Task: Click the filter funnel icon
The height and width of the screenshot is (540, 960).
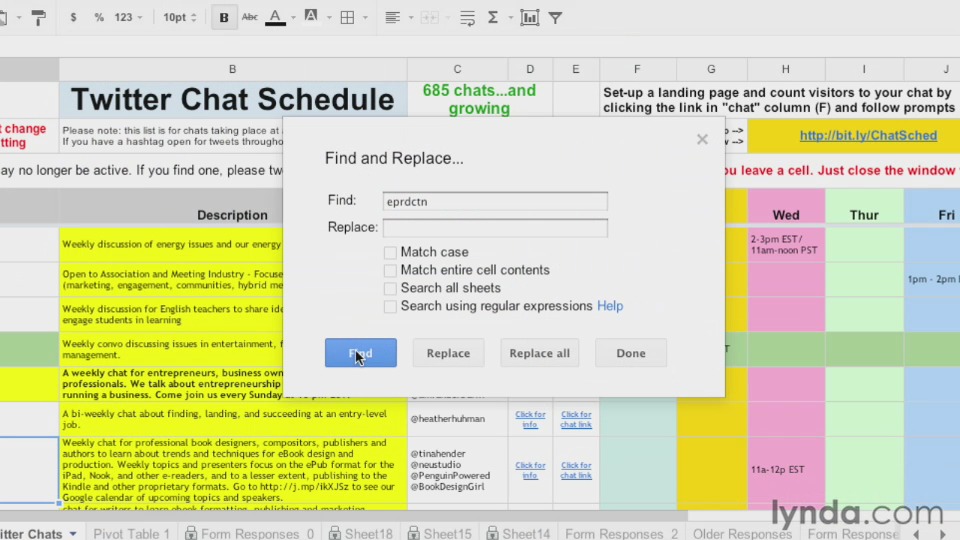Action: pos(555,17)
